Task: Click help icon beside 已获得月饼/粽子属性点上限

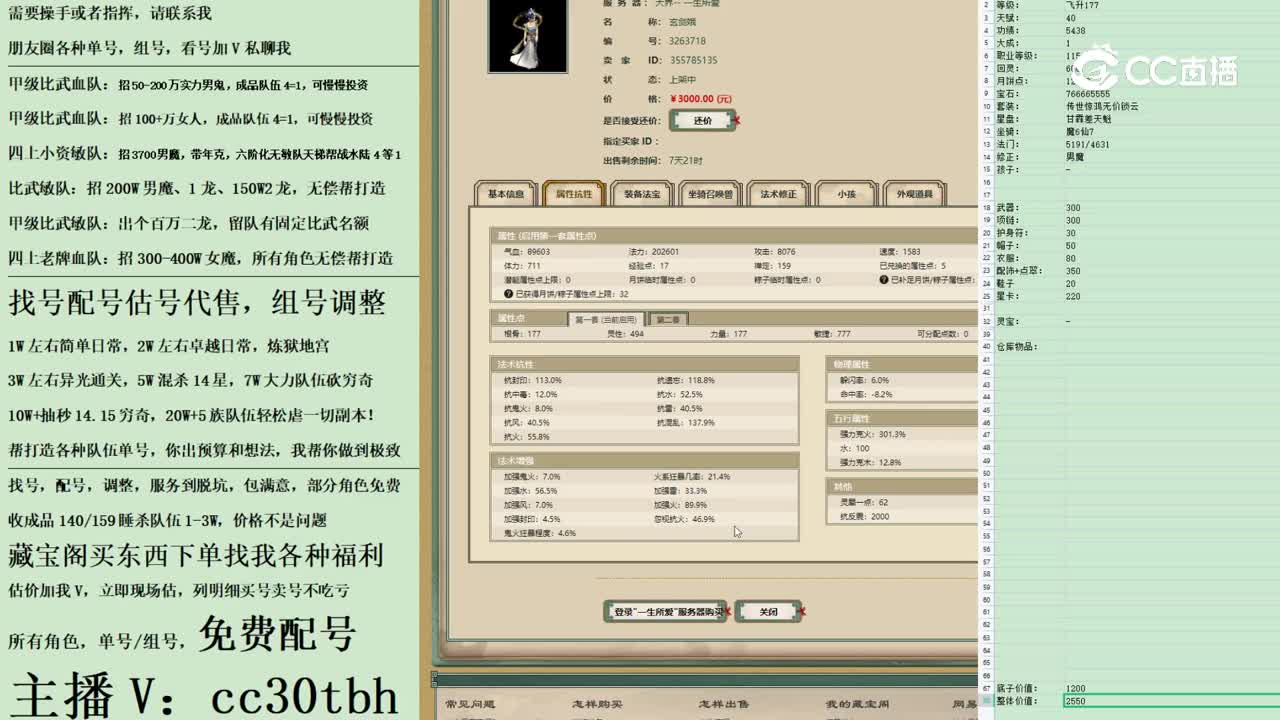Action: click(508, 294)
